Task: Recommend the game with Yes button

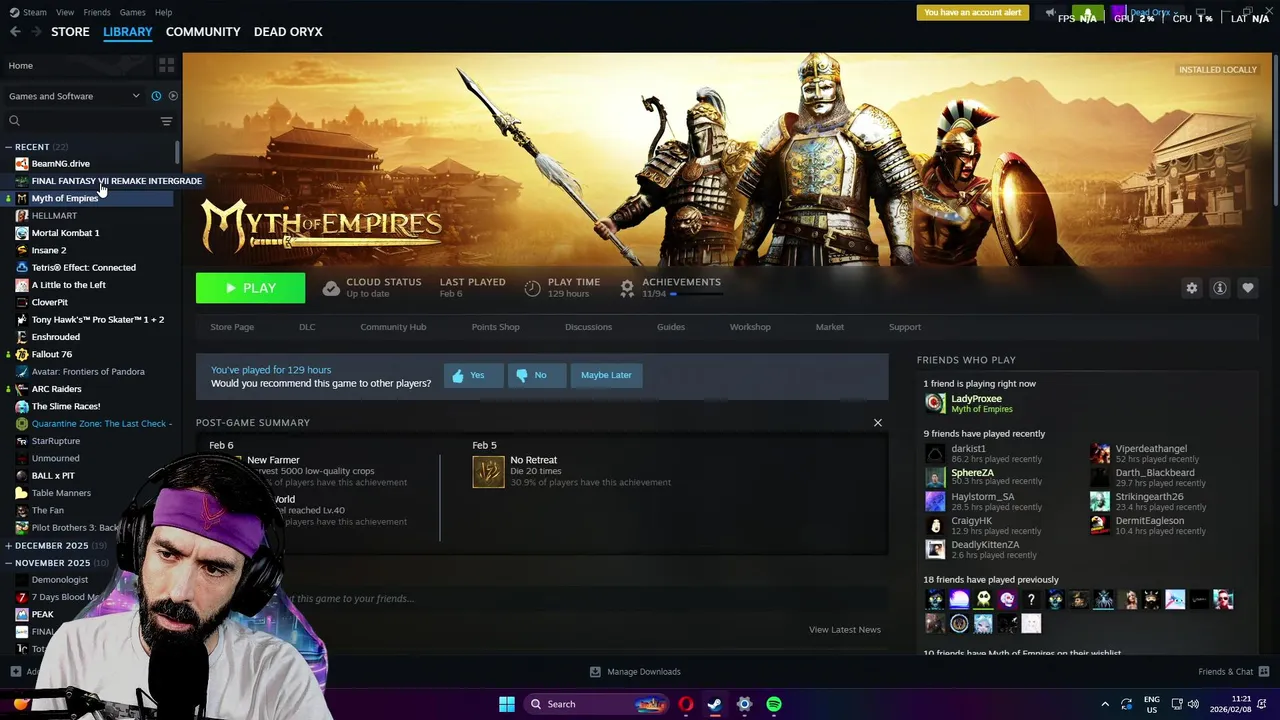Action: [x=473, y=375]
